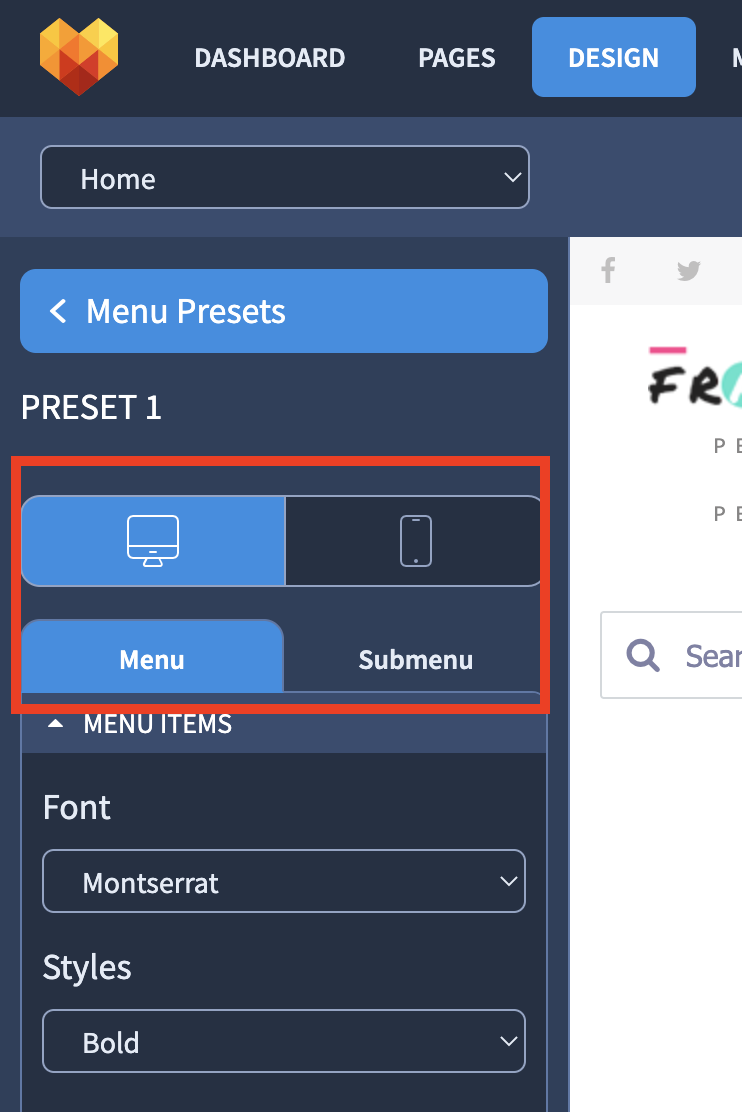
Task: Open the DASHBOARD menu item
Action: click(x=270, y=57)
